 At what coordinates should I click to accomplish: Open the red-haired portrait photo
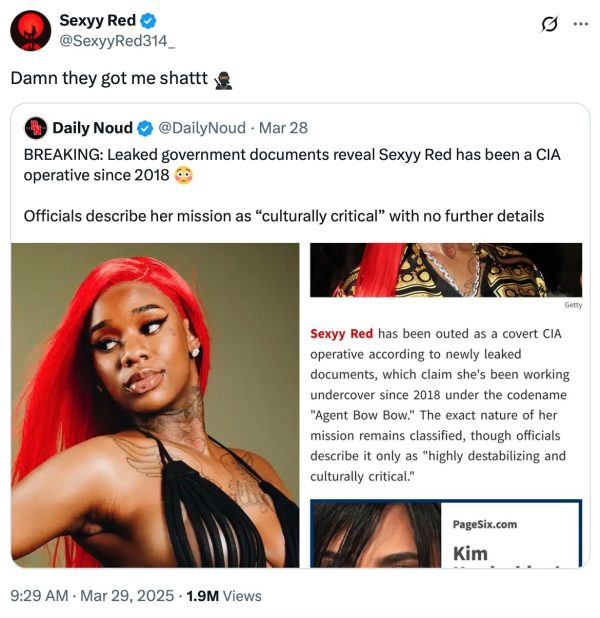pos(155,405)
